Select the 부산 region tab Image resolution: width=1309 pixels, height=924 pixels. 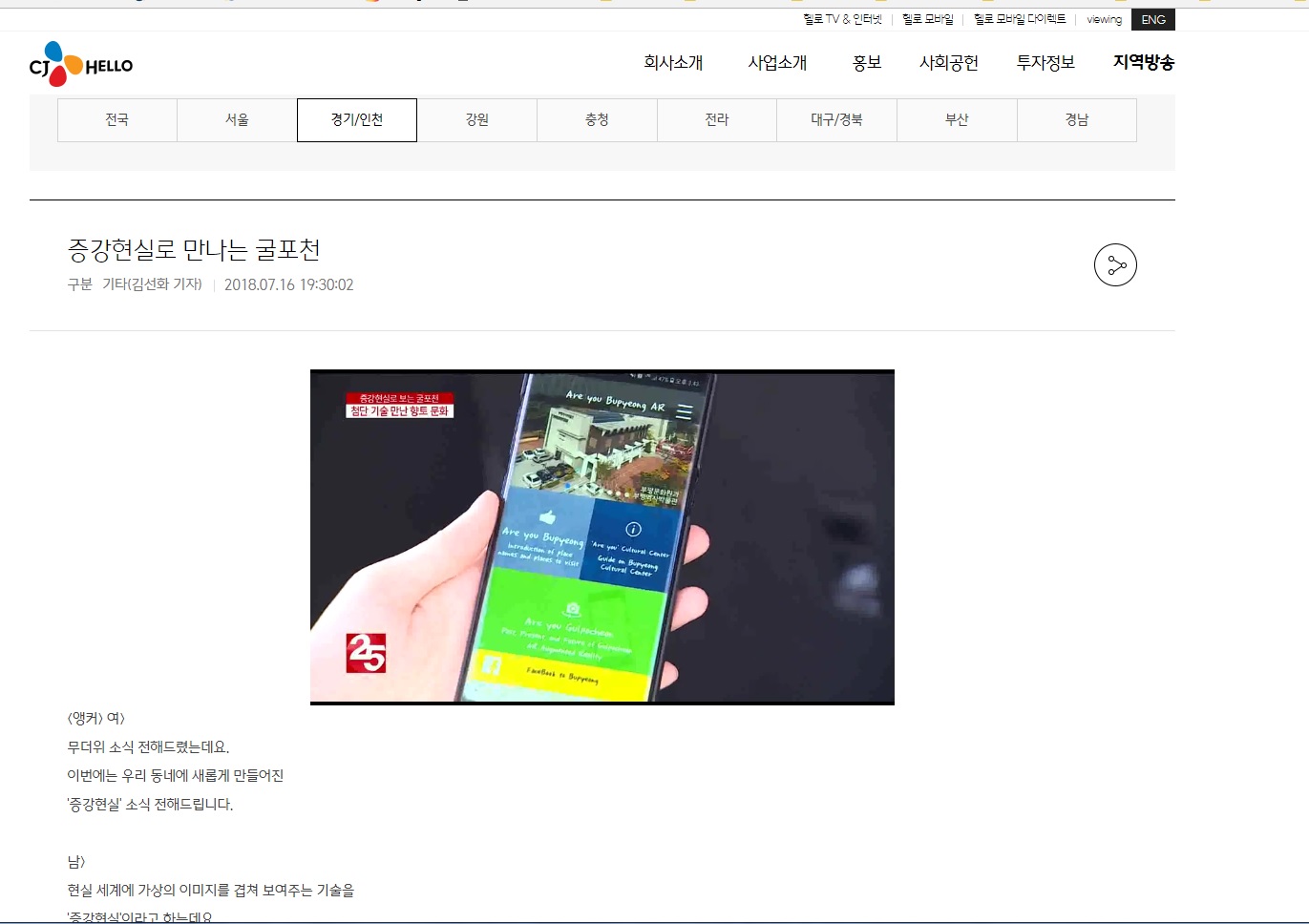point(957,120)
